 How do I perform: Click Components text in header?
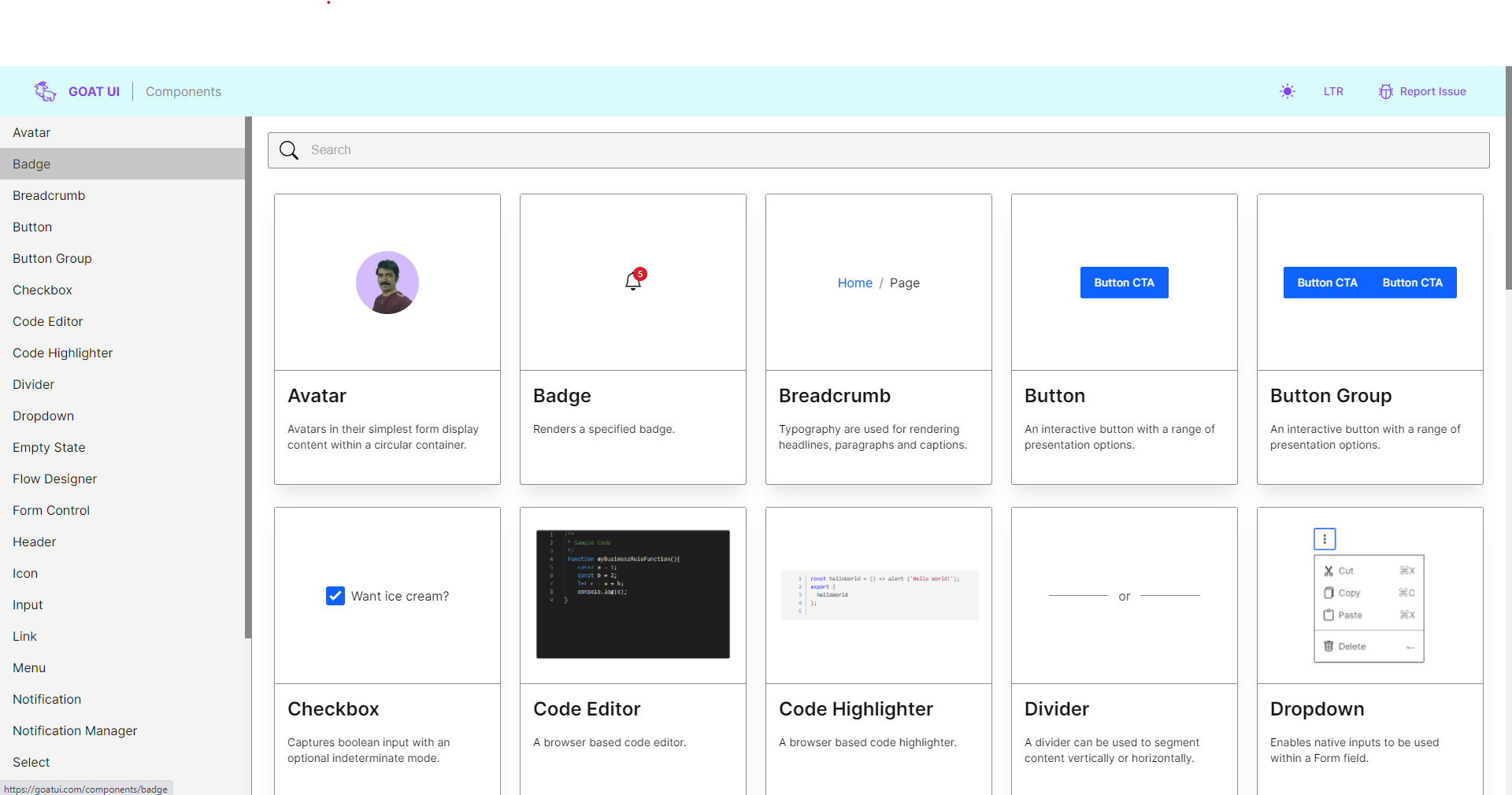(x=183, y=91)
